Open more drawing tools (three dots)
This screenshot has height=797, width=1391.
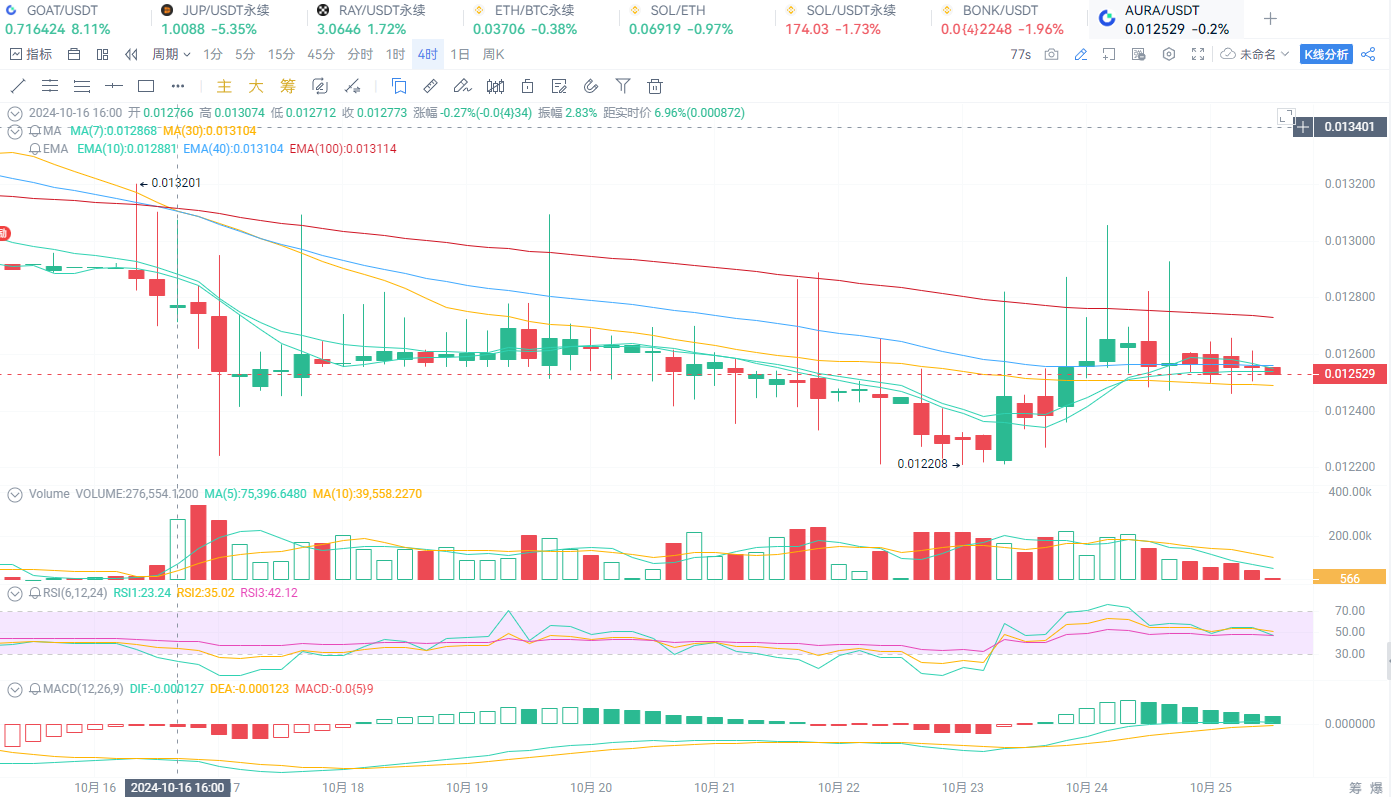(x=178, y=86)
